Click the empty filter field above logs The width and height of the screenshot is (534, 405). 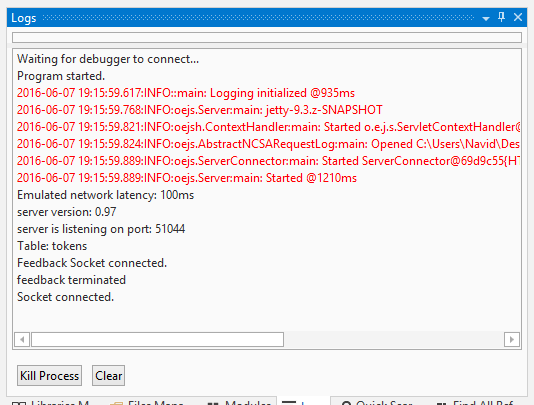pos(267,37)
